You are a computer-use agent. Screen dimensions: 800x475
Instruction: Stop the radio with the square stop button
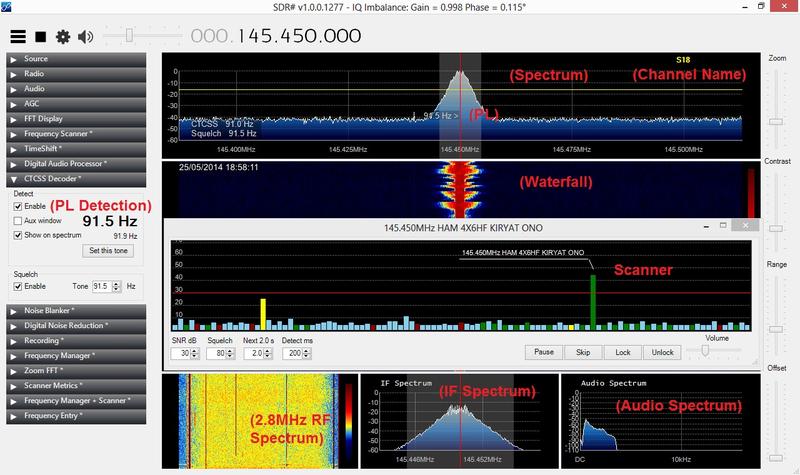click(41, 37)
